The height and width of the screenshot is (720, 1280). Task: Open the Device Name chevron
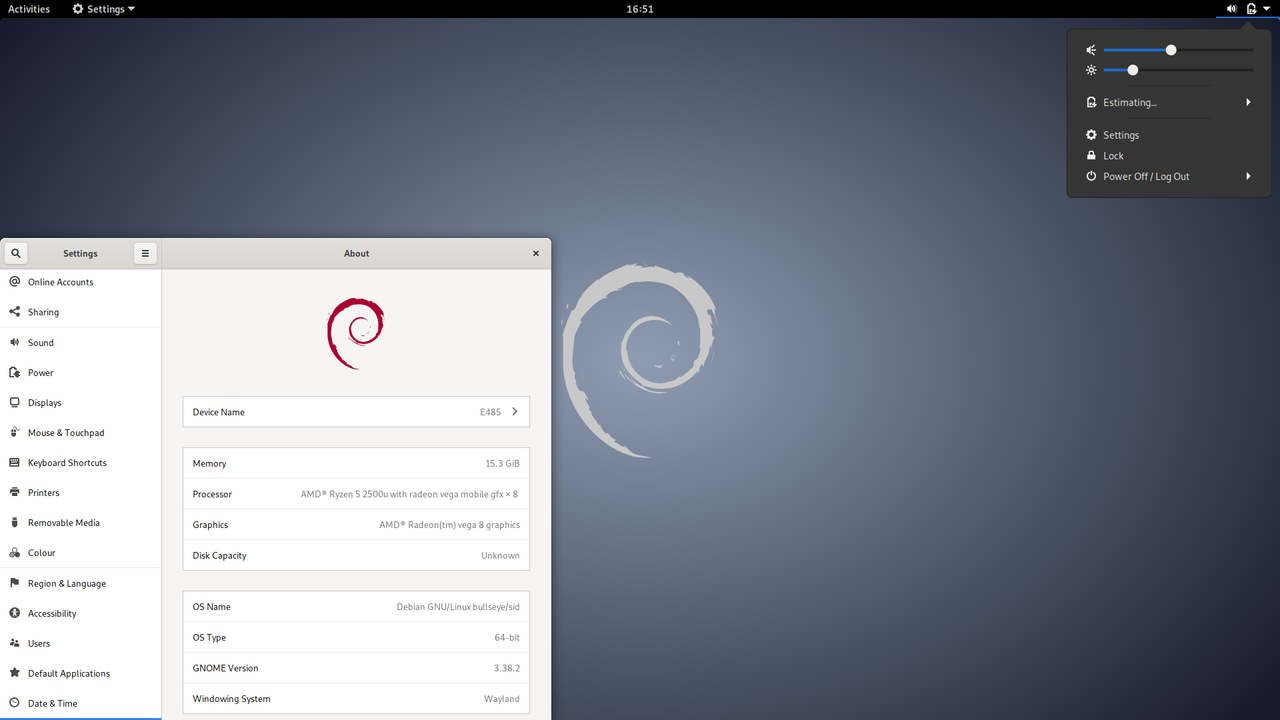point(515,411)
